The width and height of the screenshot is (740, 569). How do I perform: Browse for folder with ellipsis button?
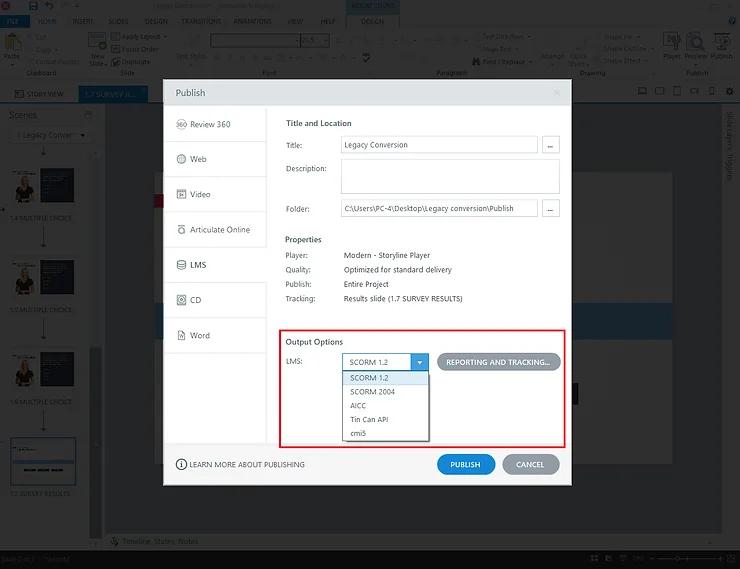coord(550,208)
